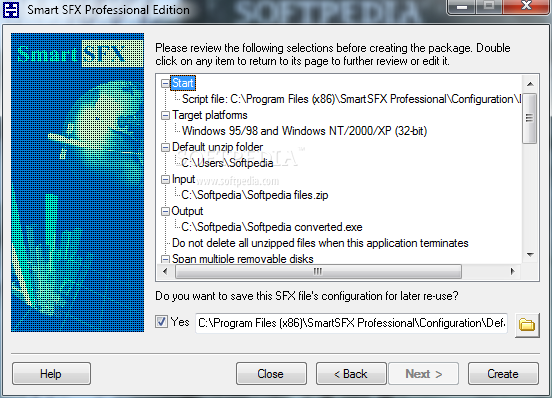Uncheck the Yes save configuration checkbox
Image resolution: width=552 pixels, height=398 pixels.
pos(161,321)
